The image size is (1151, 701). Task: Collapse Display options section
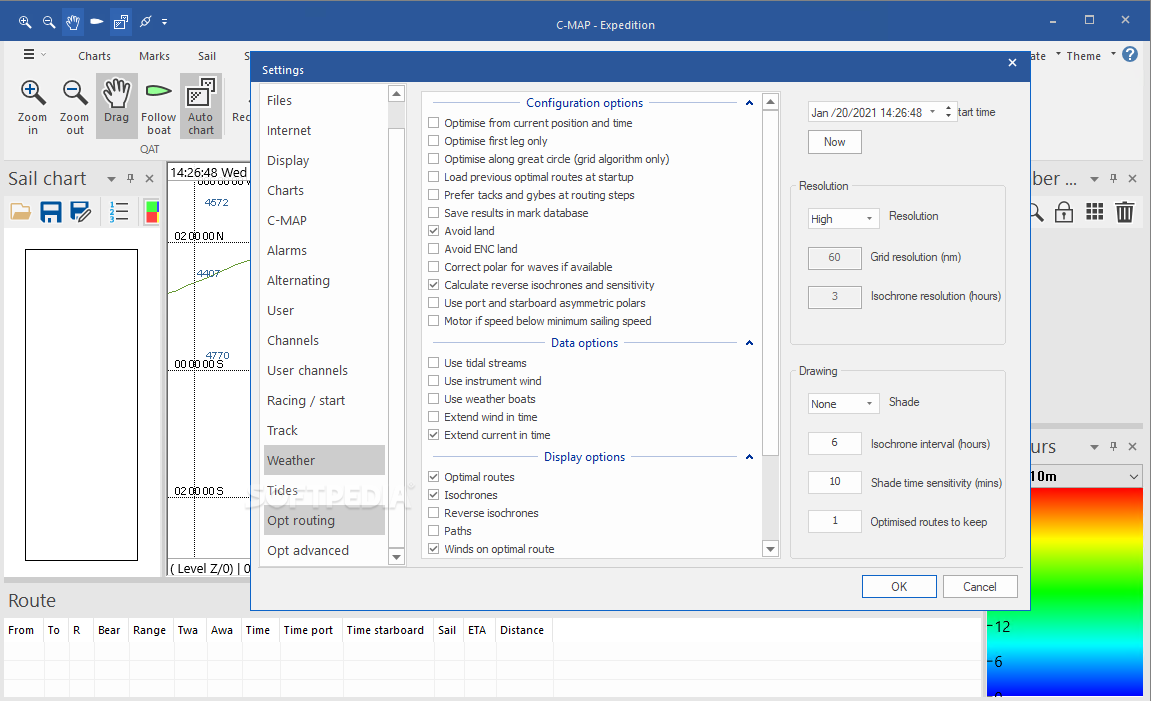coord(749,457)
